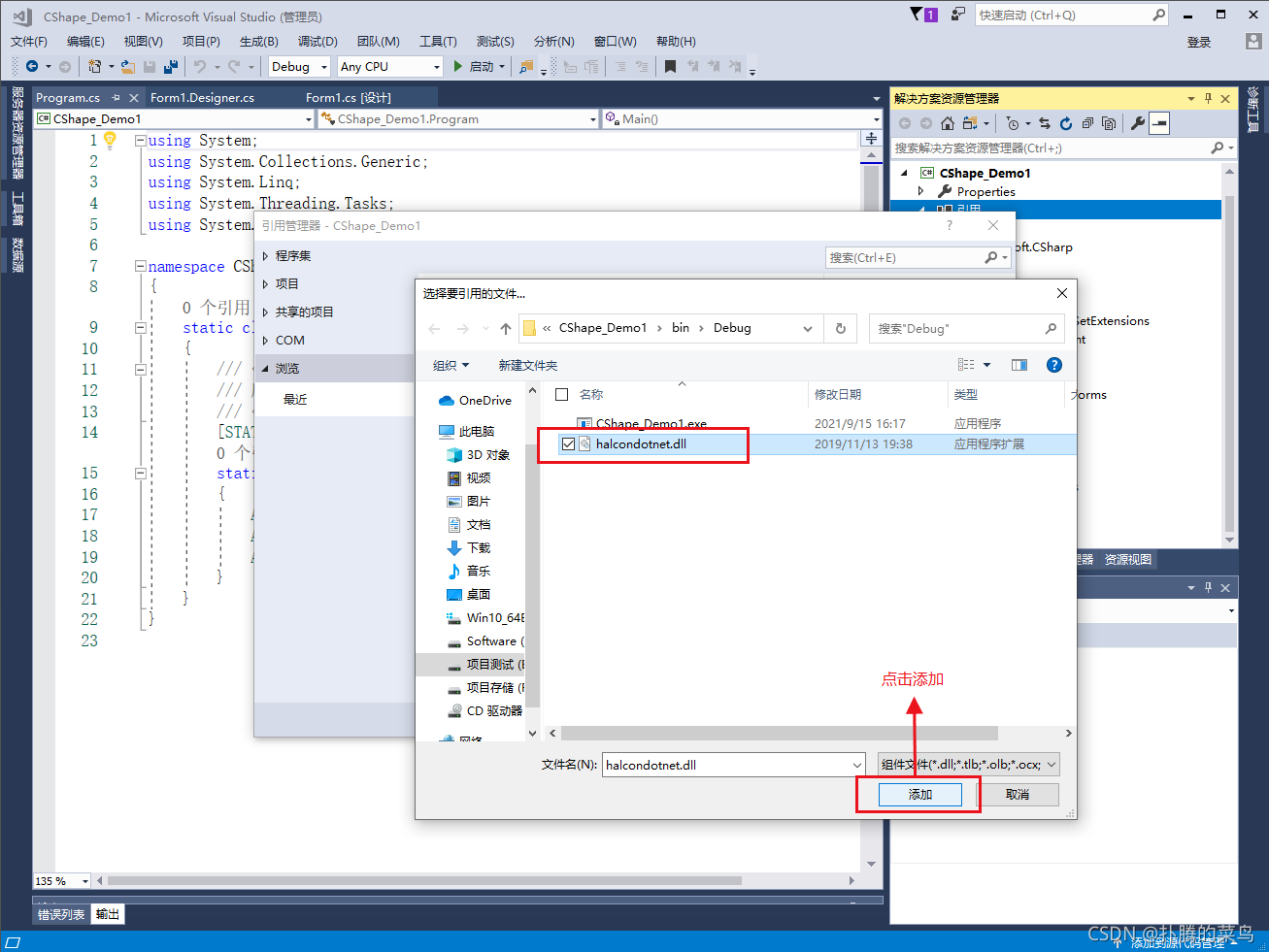Screen dimensions: 1269x952
Task: Click 新建文件夹 in file dialog
Action: (x=528, y=365)
